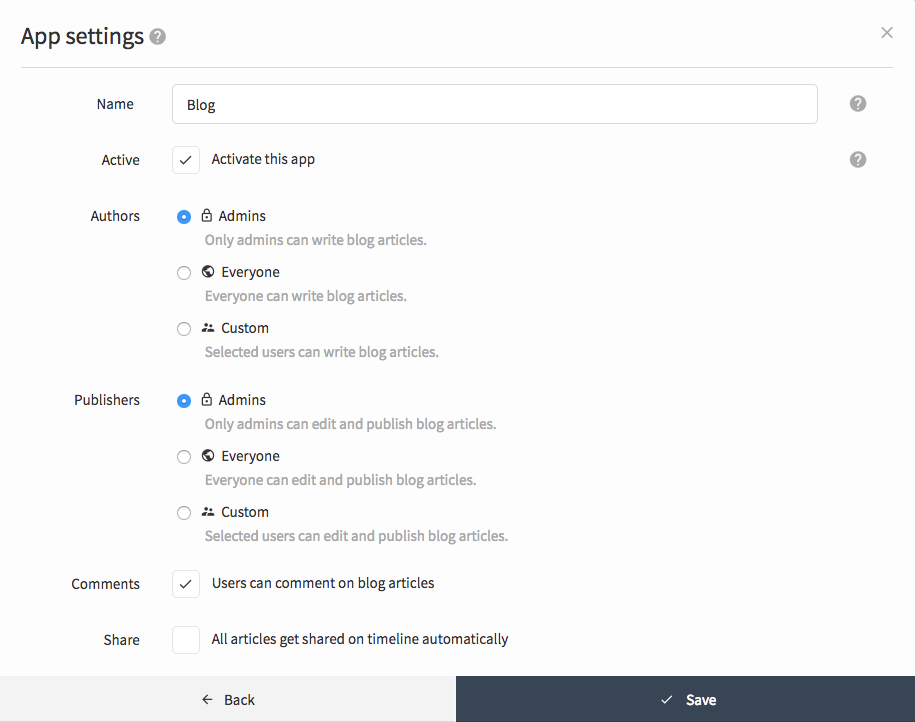Go Back to previous screen
The height and width of the screenshot is (722, 915).
tap(228, 699)
